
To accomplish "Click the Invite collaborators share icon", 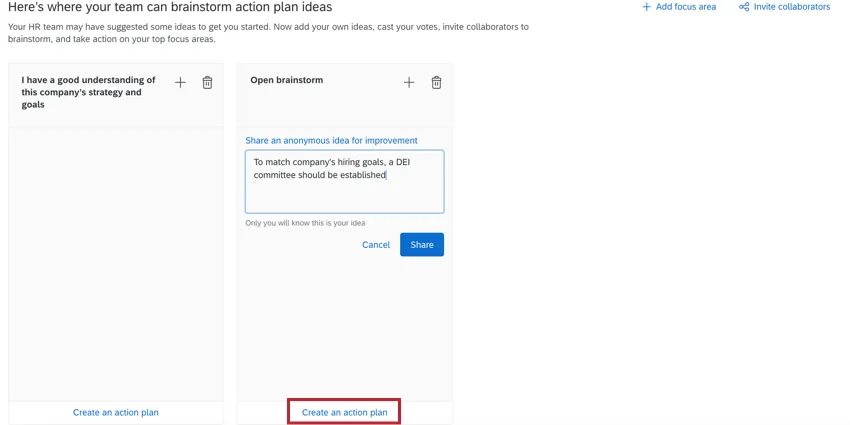I will (743, 7).
